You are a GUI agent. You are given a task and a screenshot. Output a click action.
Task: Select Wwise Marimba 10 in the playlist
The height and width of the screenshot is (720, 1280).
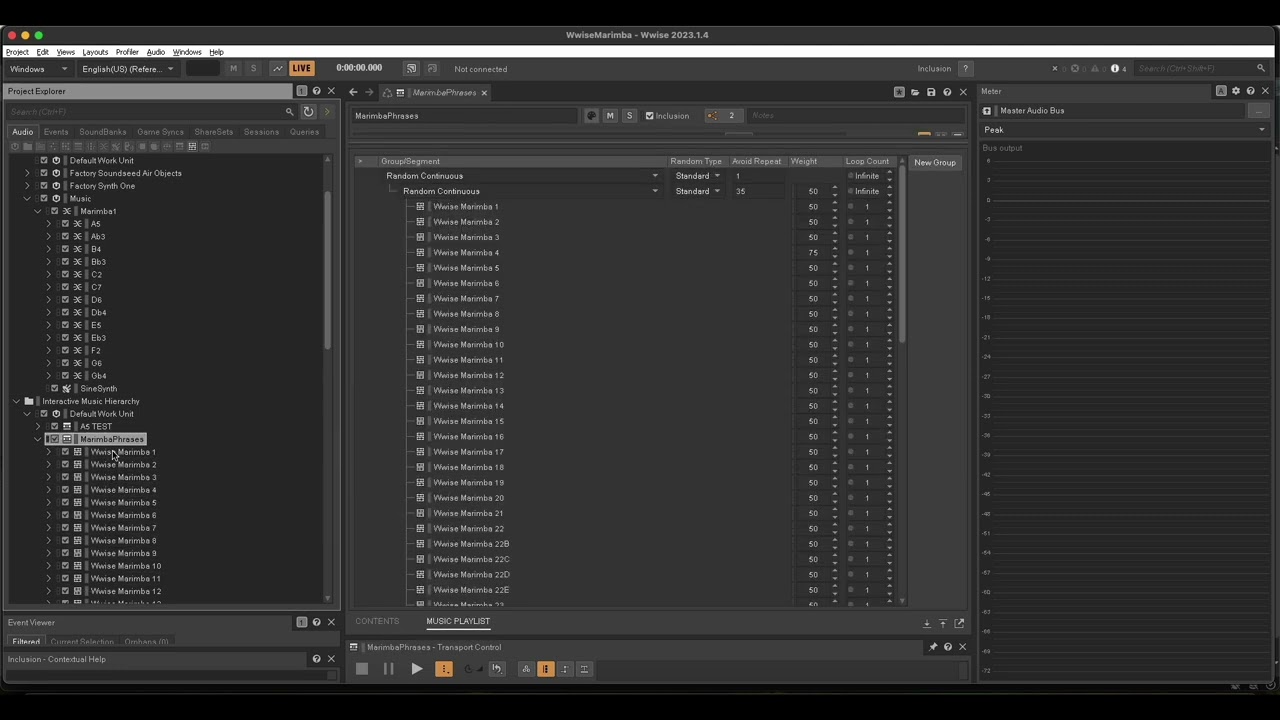(x=468, y=345)
